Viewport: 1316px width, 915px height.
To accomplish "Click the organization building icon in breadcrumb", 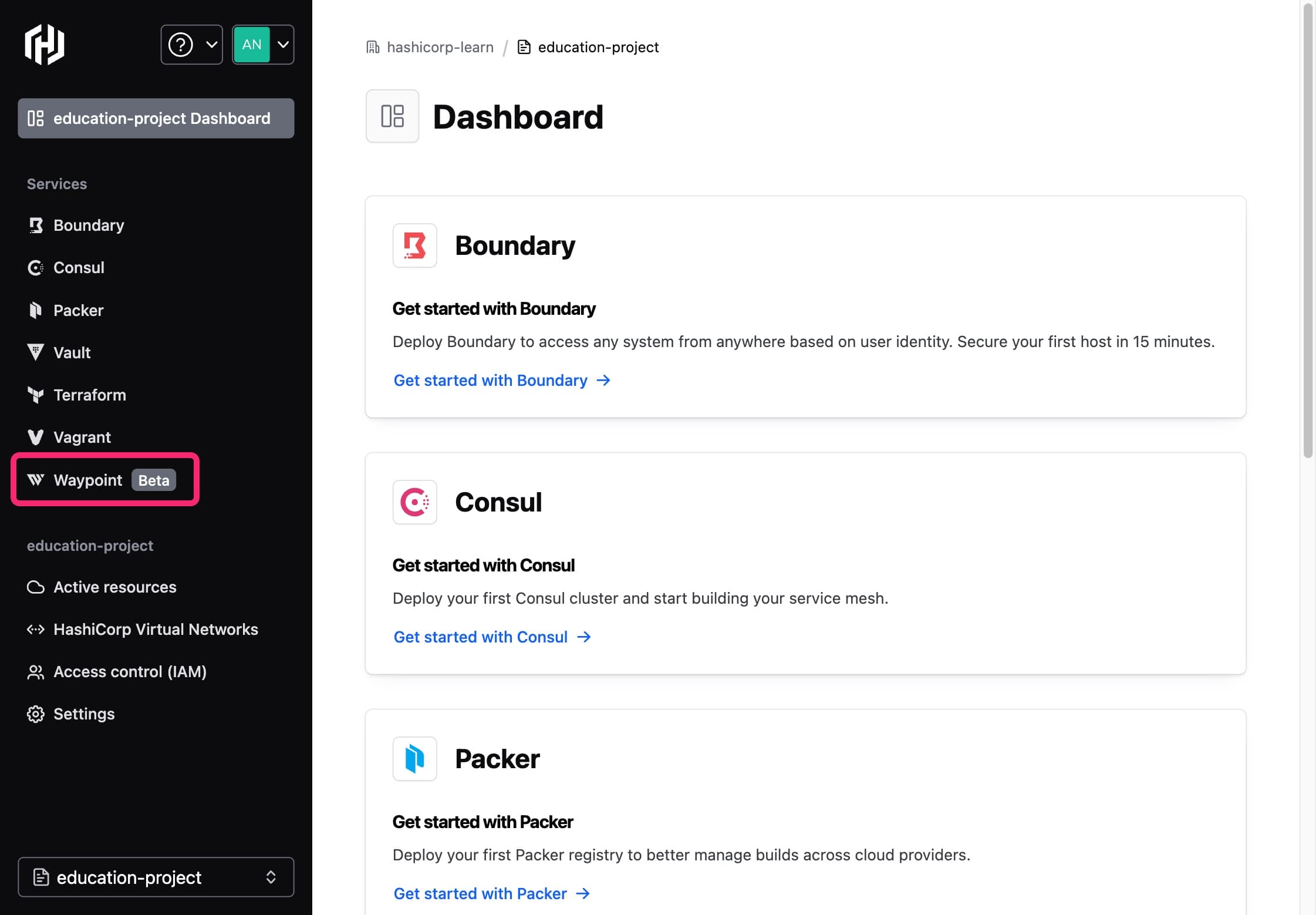I will (373, 47).
